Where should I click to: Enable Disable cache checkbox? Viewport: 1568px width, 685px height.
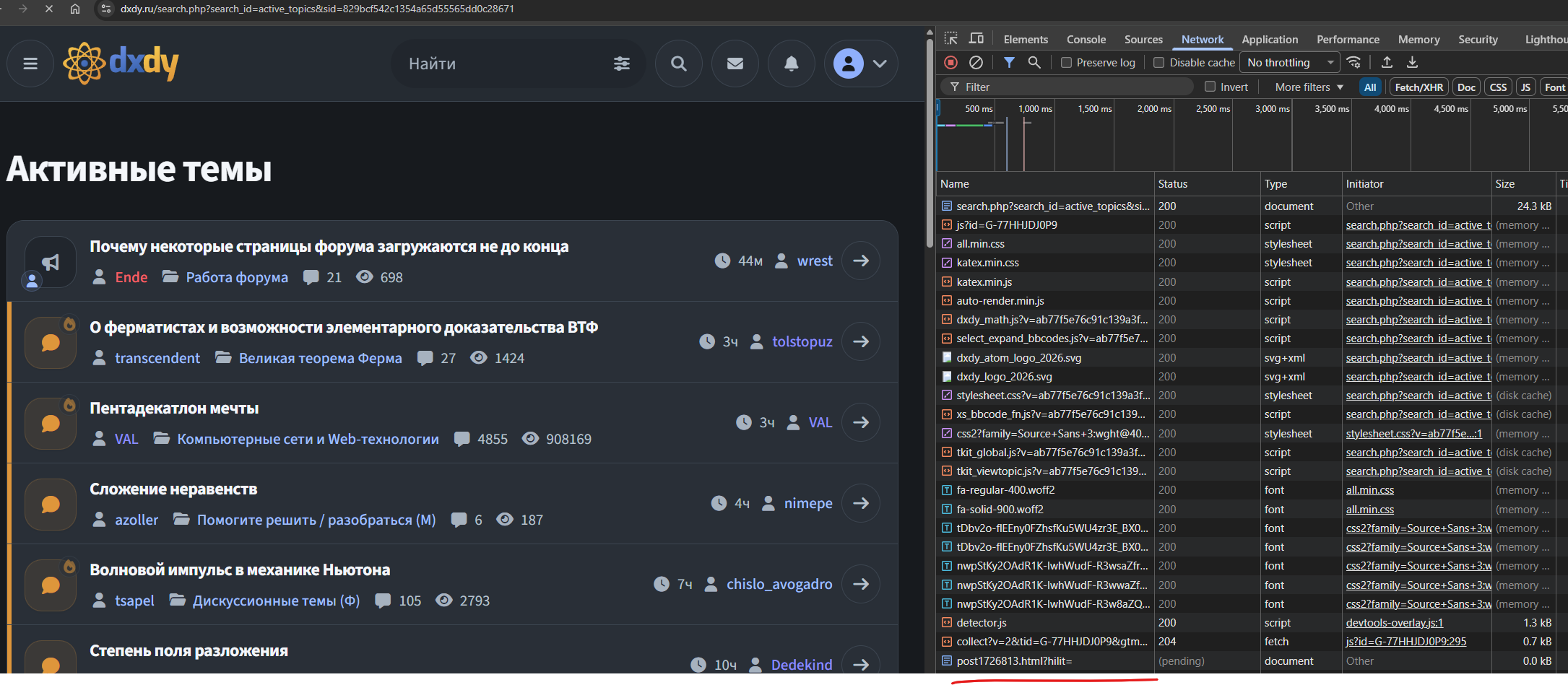click(x=1158, y=63)
